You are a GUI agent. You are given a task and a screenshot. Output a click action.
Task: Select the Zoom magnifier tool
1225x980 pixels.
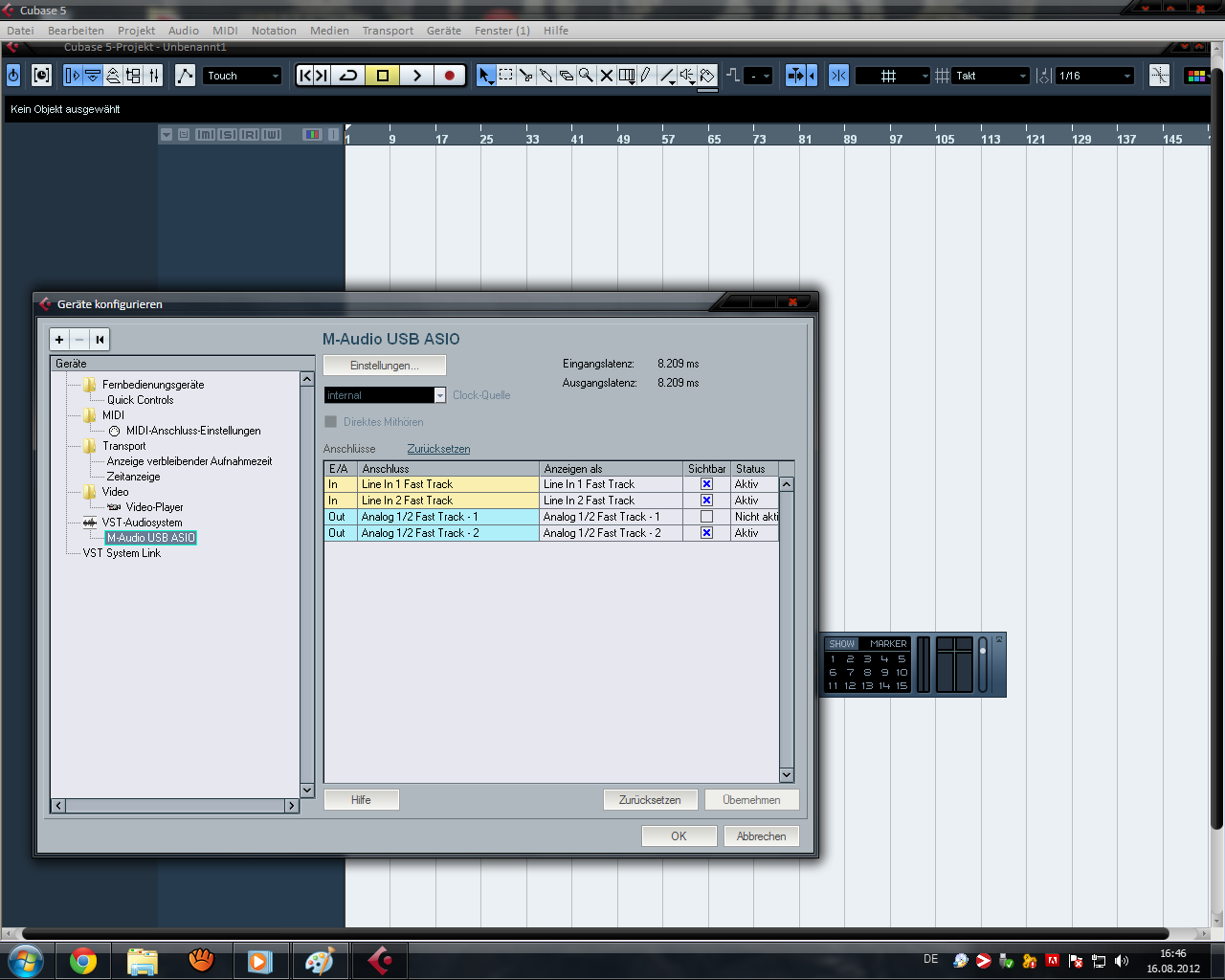[586, 76]
